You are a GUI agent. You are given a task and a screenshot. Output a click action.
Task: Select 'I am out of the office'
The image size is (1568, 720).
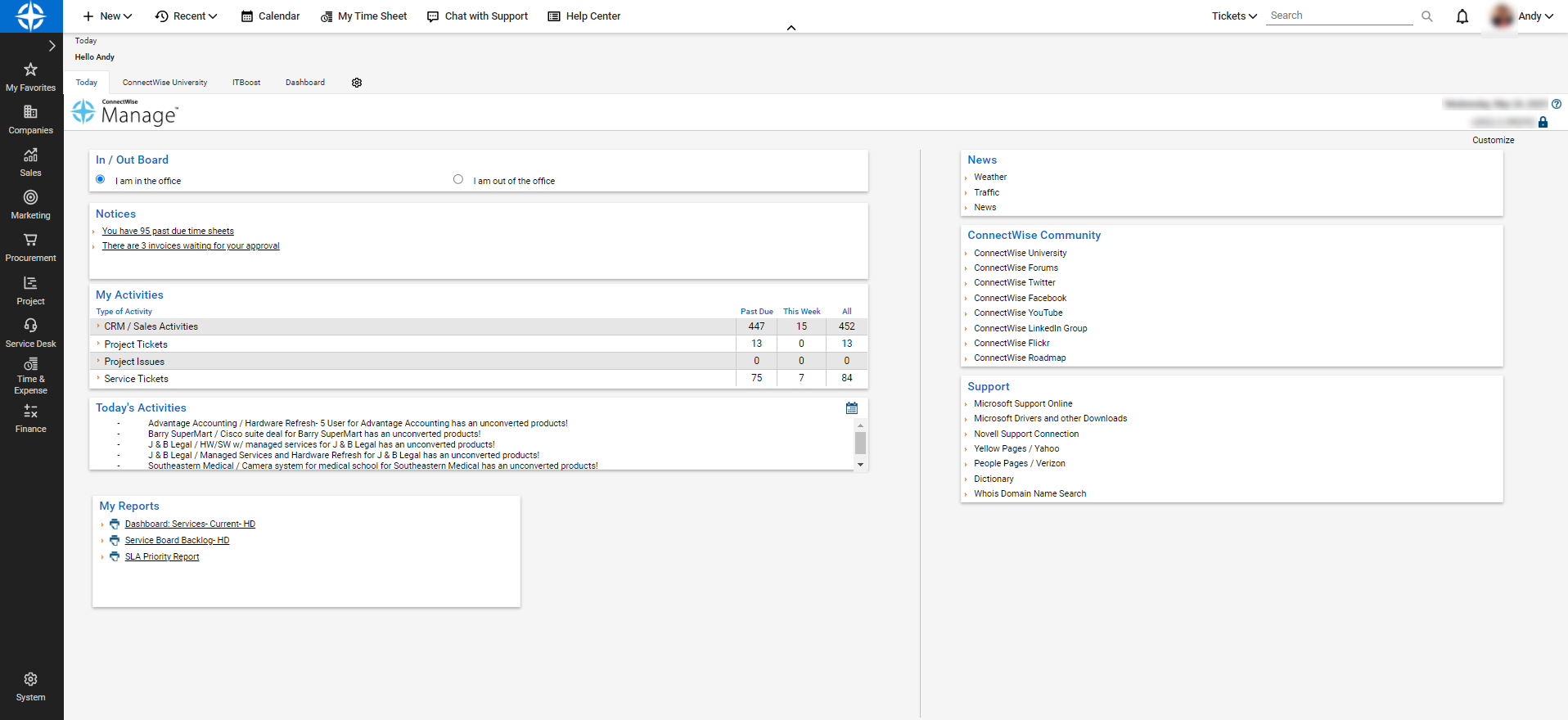coord(458,180)
